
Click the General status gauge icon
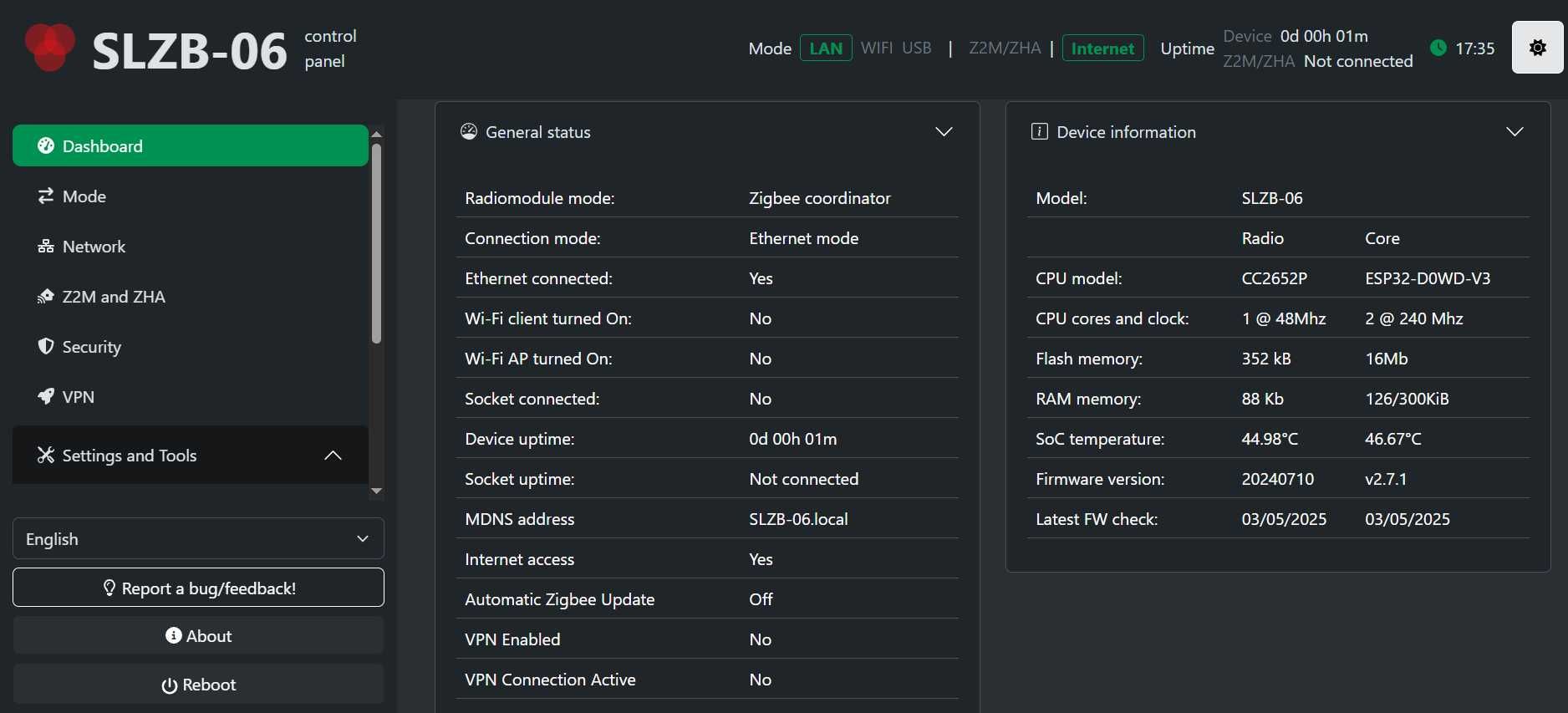pos(469,131)
